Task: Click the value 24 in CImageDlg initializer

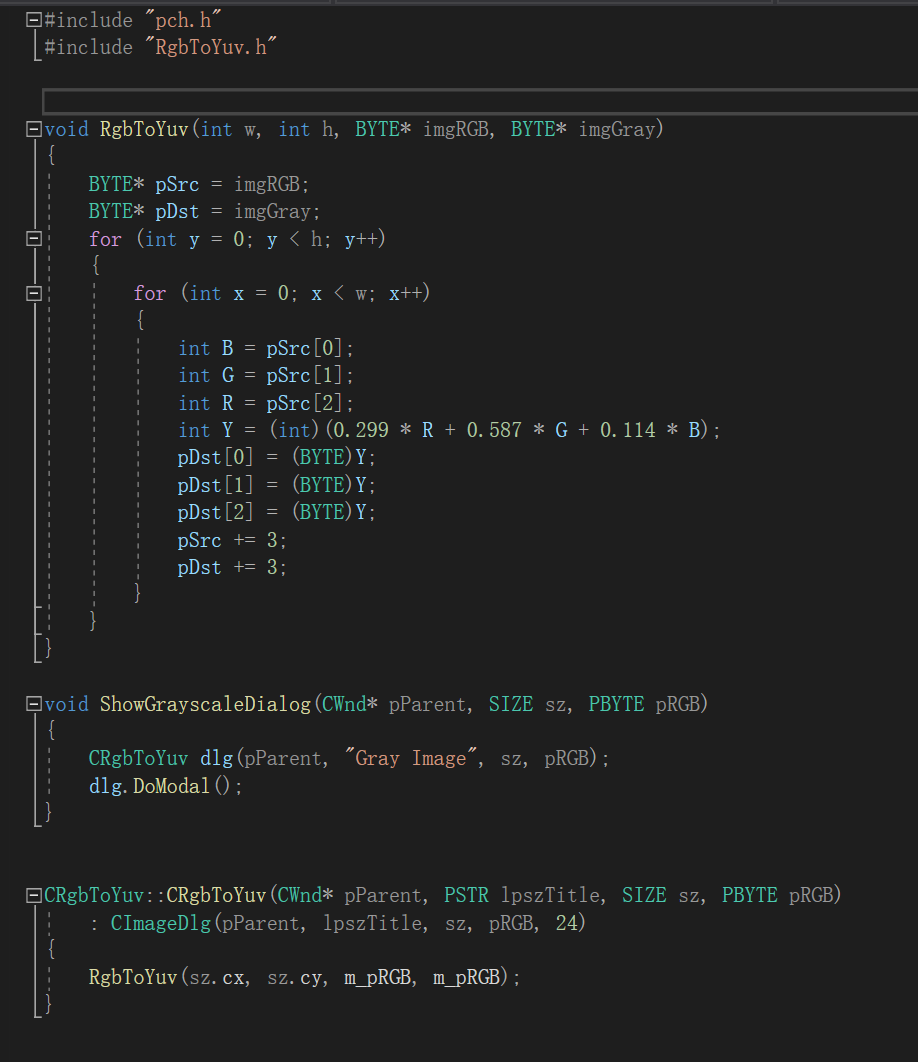Action: (566, 923)
